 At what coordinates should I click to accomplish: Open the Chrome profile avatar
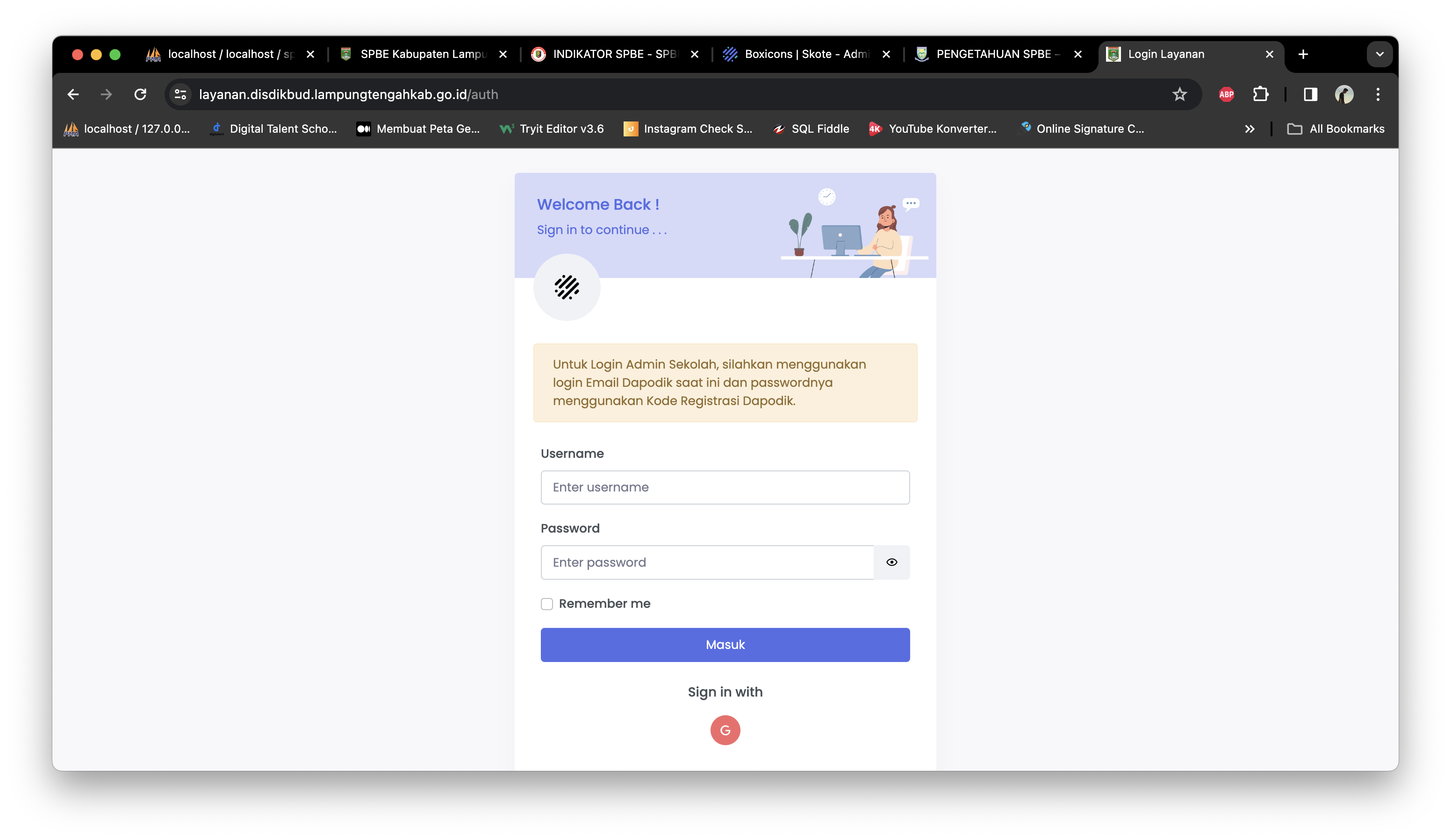click(x=1344, y=94)
